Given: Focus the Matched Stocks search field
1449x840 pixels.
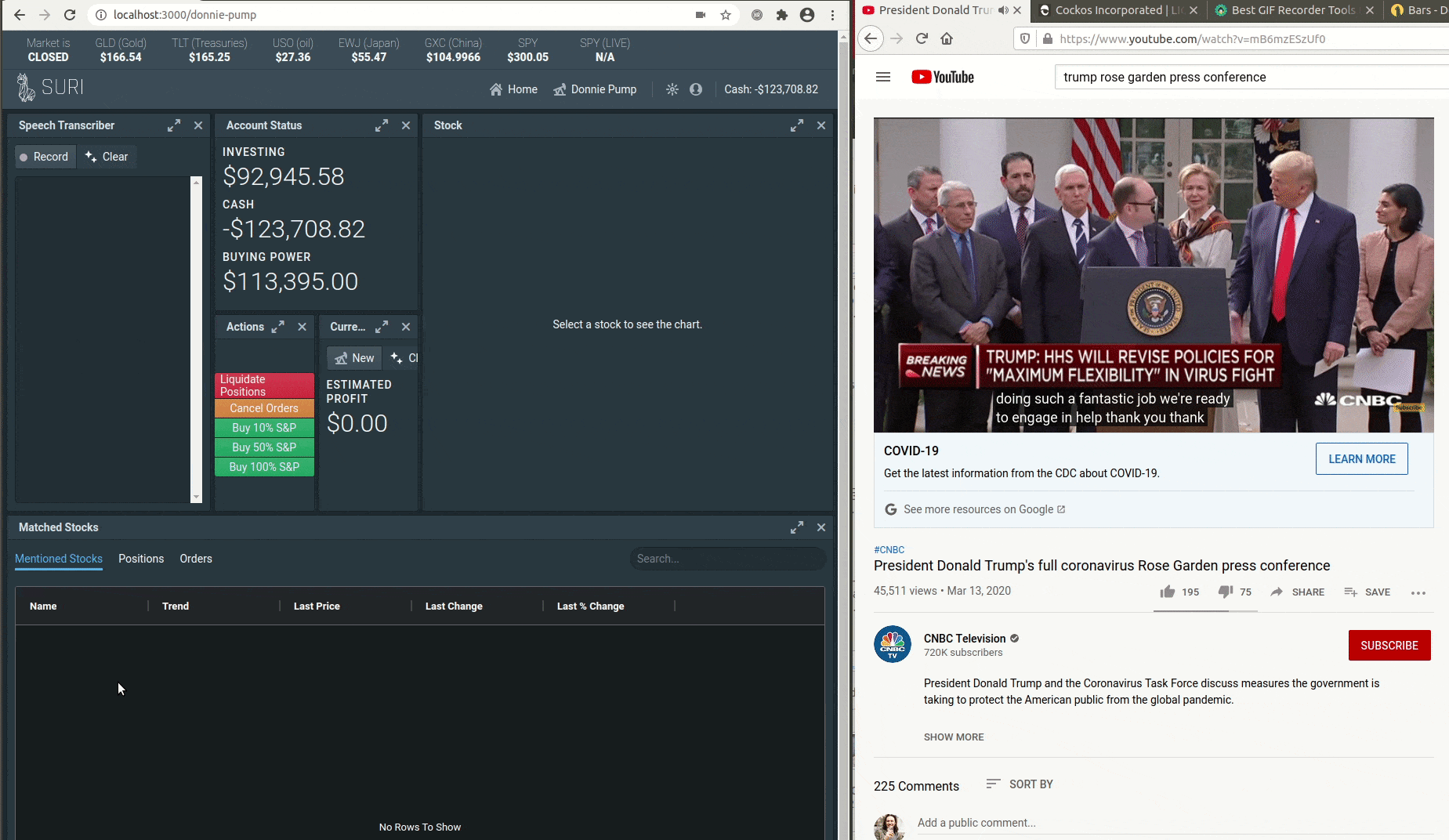Looking at the screenshot, I should pos(728,559).
